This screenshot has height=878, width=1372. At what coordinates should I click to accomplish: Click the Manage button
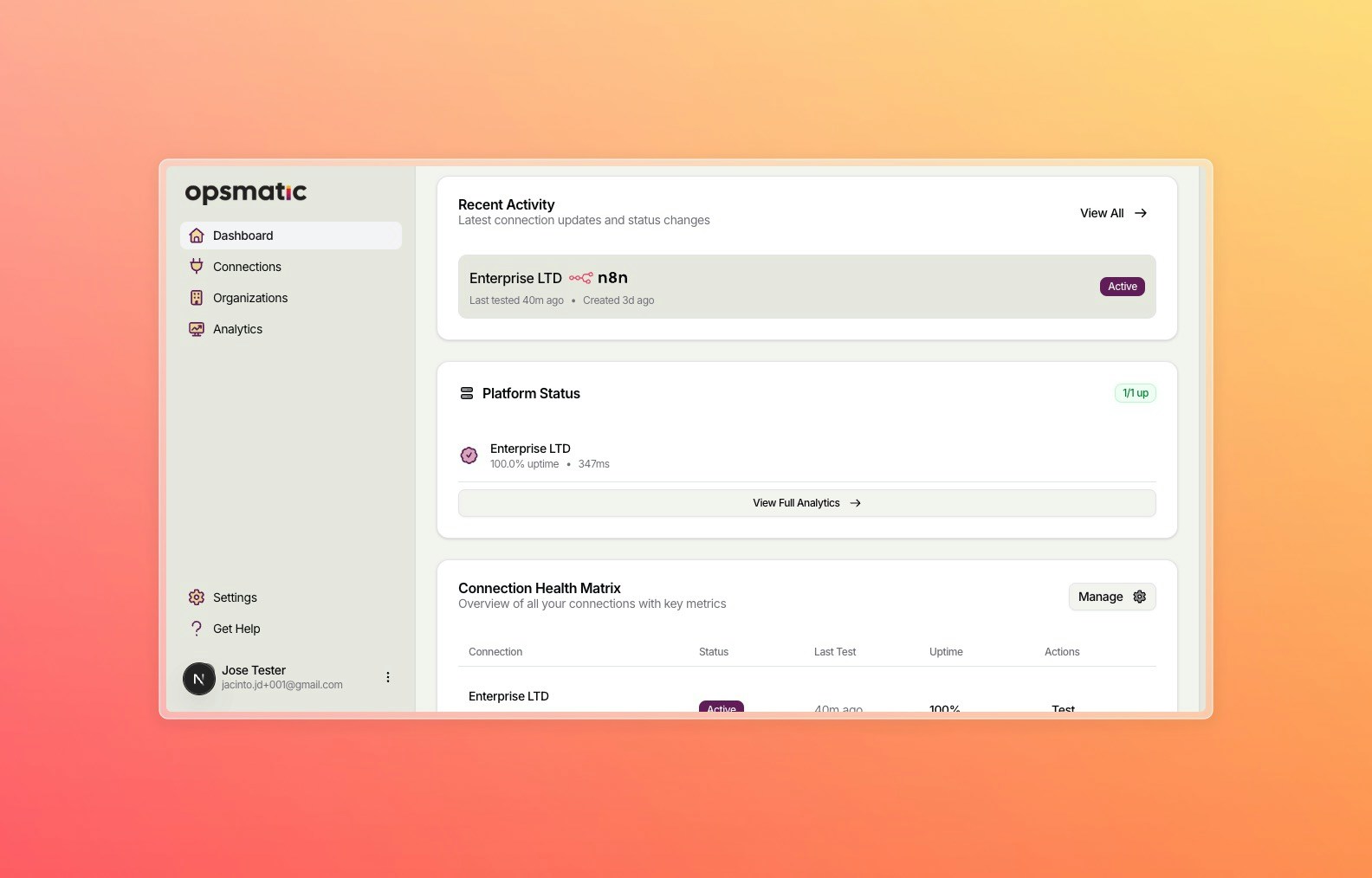click(x=1112, y=597)
